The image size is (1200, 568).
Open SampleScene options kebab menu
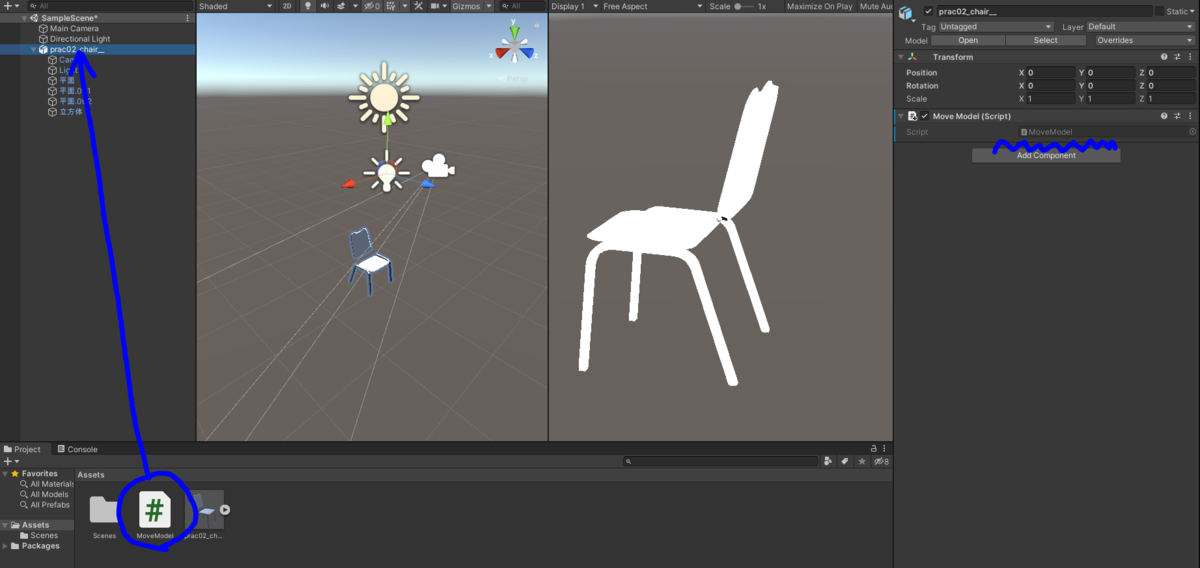tap(188, 18)
